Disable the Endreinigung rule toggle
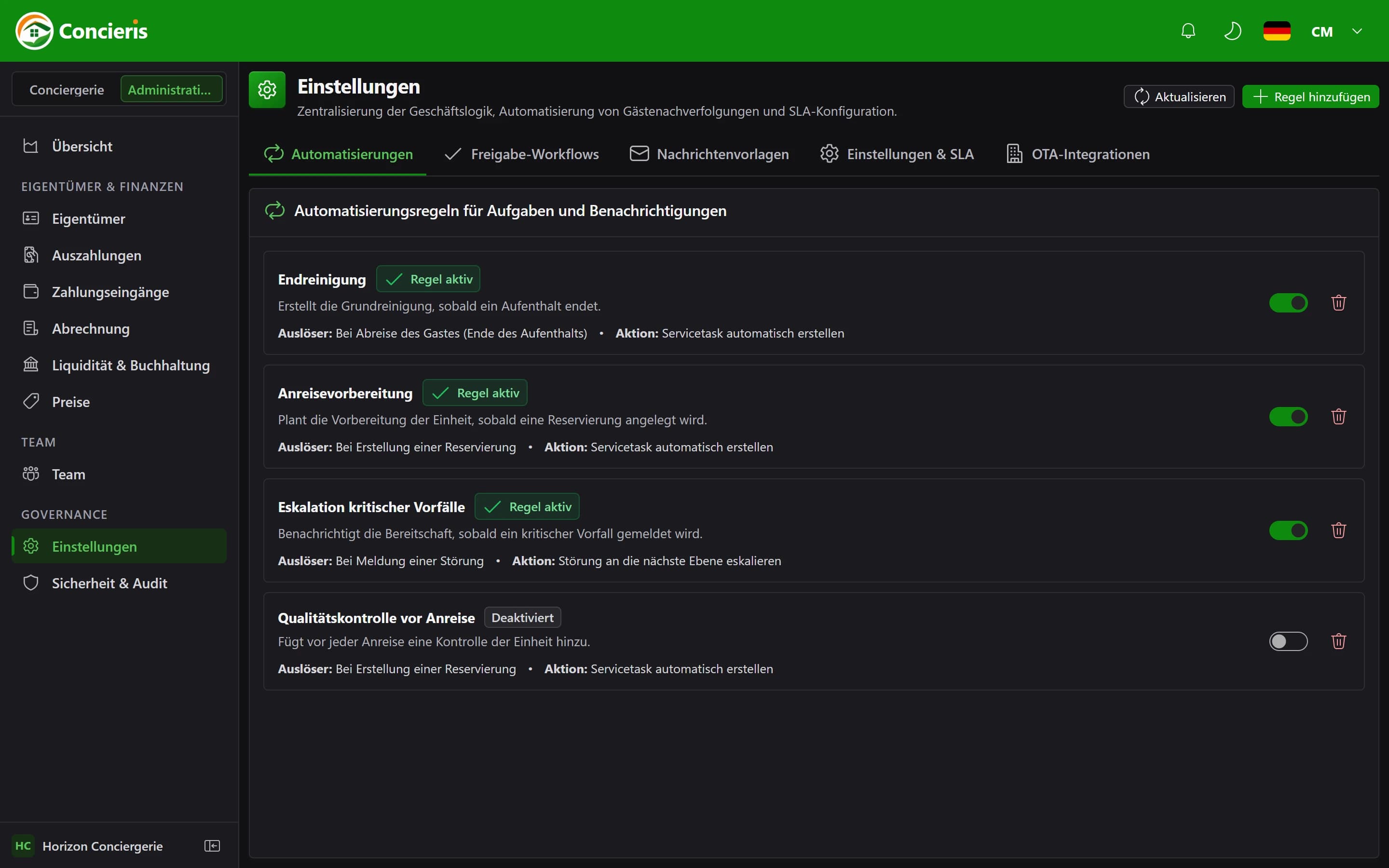1389x868 pixels. (1288, 302)
